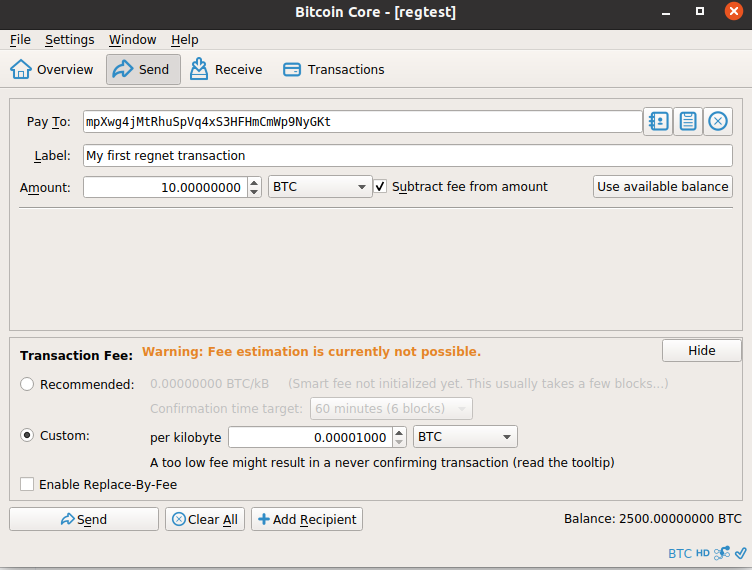Open the custom fee unit BTC dropdown
This screenshot has height=570, width=752.
(465, 437)
